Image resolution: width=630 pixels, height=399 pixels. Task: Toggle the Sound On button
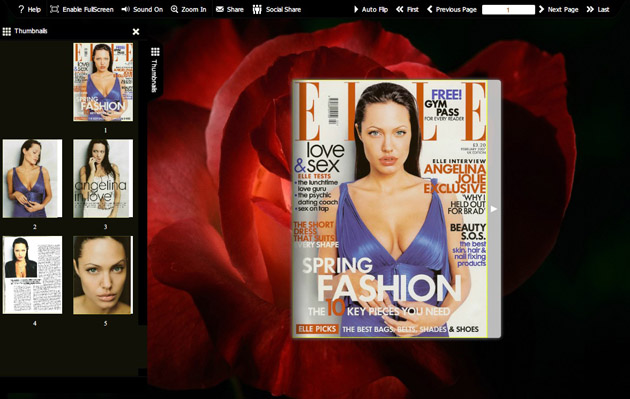coord(142,9)
